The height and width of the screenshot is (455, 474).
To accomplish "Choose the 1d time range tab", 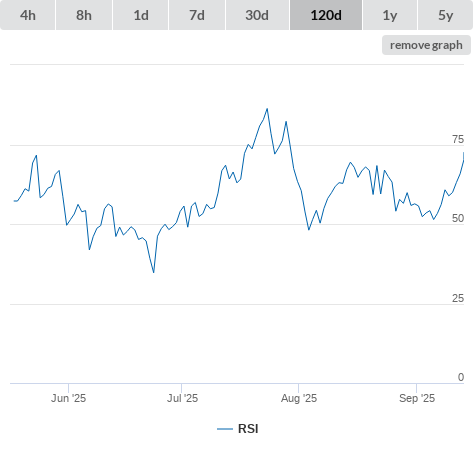I will coord(141,15).
